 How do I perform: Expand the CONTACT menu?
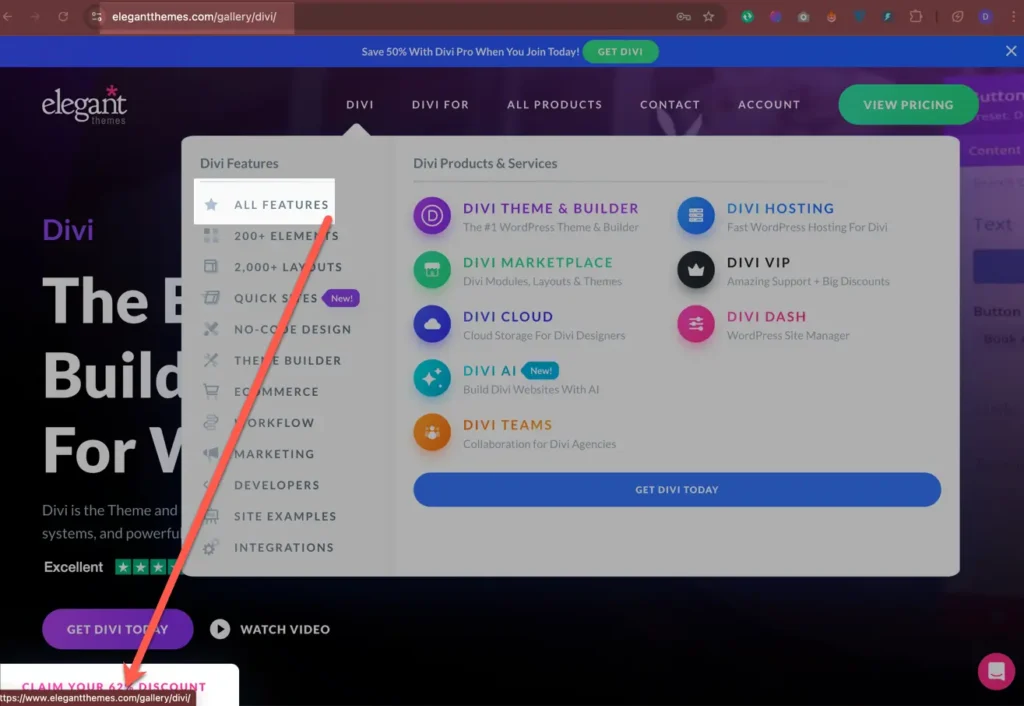669,104
